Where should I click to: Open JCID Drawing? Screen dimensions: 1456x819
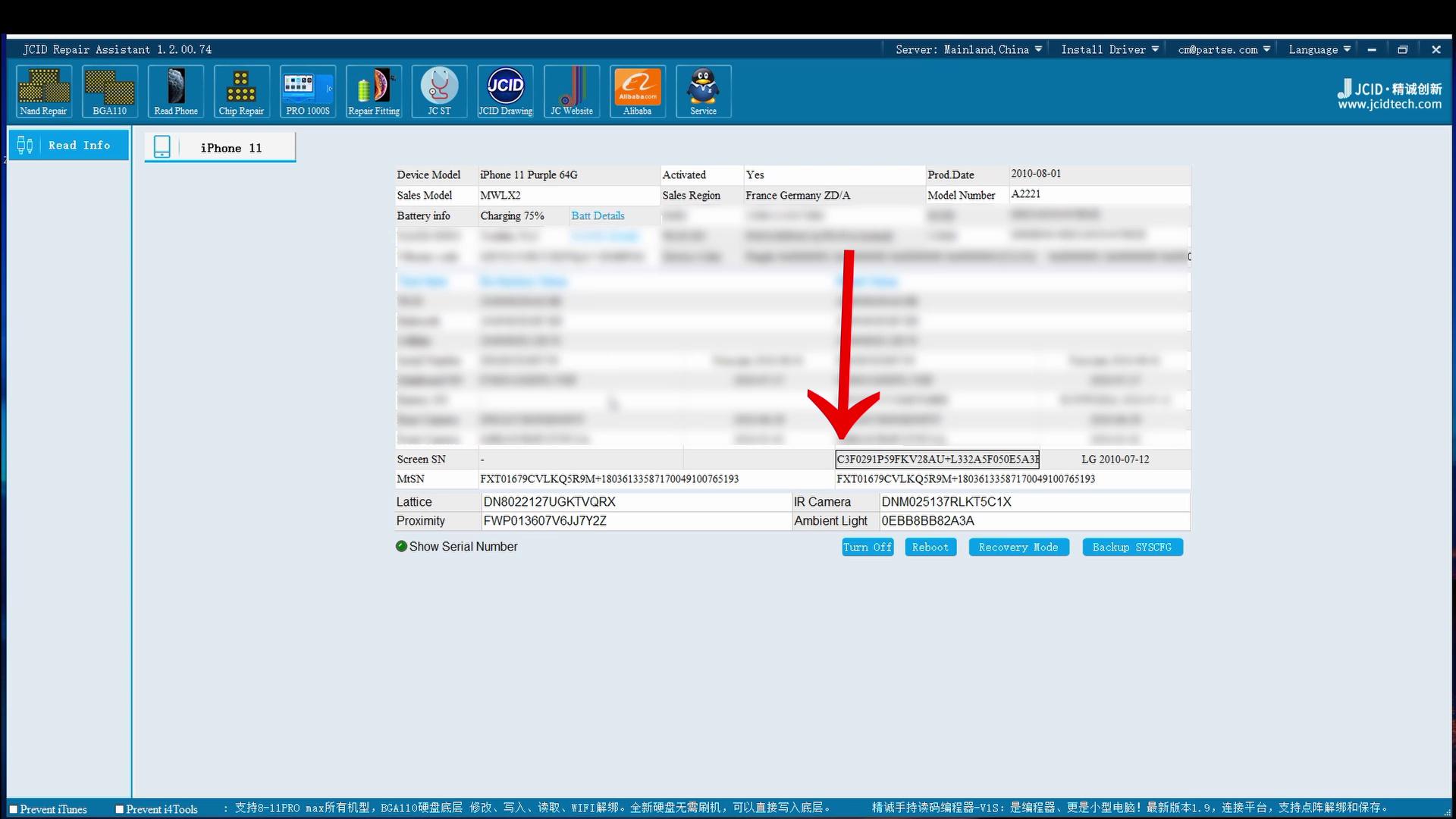pyautogui.click(x=506, y=91)
